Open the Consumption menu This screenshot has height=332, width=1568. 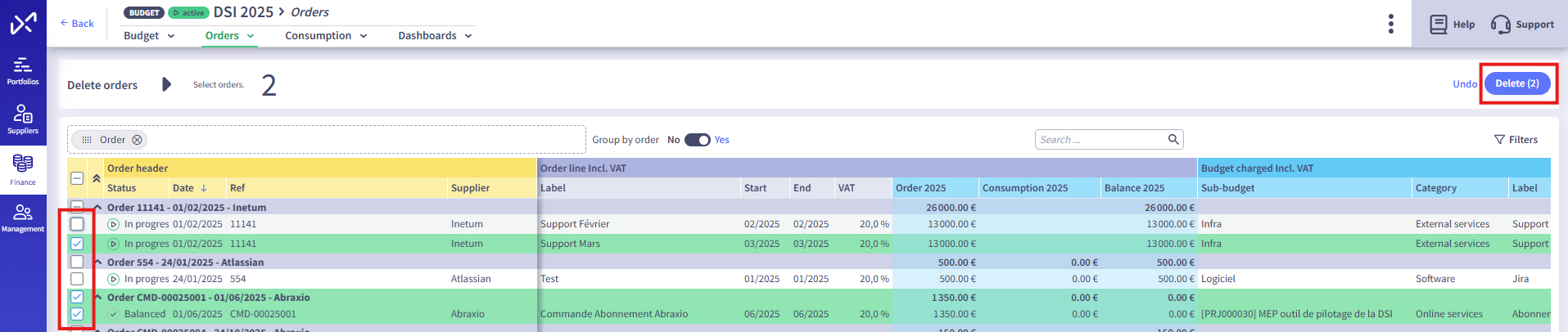pos(326,35)
